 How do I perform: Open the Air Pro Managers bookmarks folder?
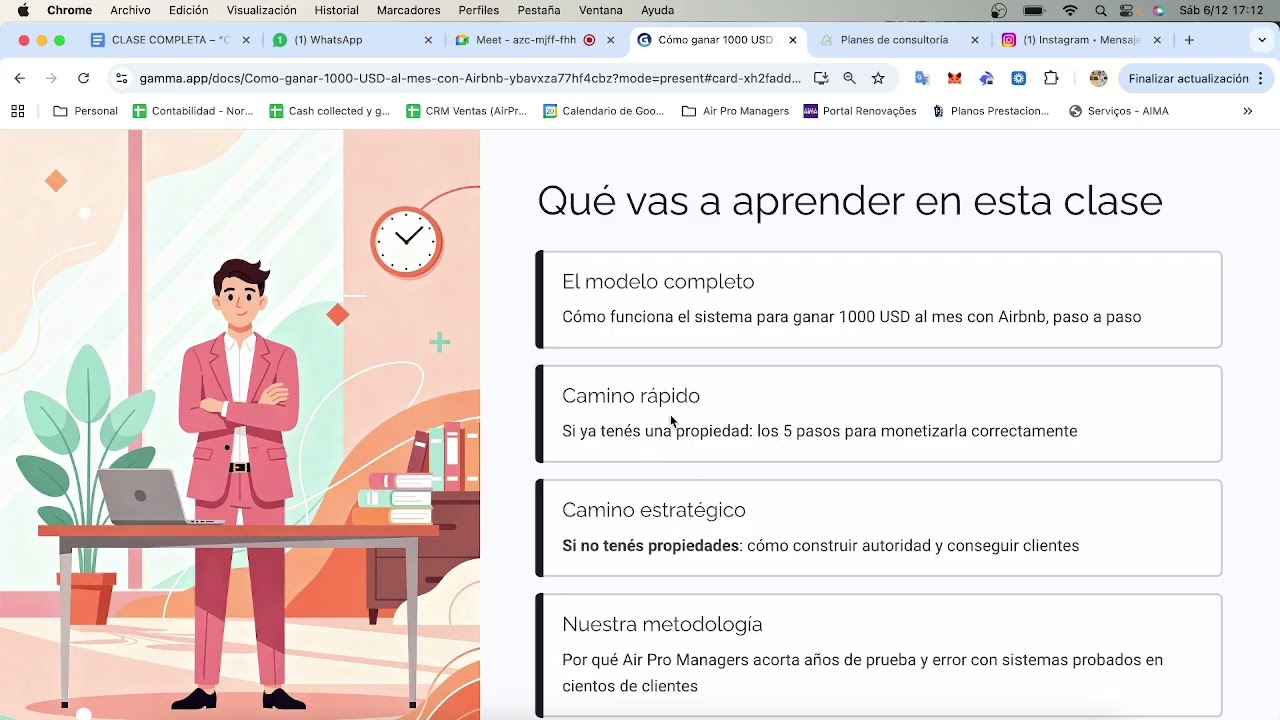pos(735,111)
